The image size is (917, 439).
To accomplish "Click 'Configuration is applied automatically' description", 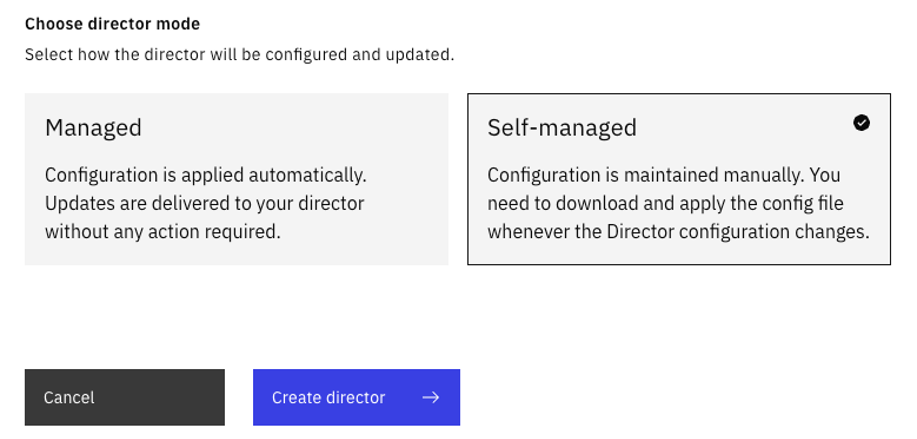I will (x=206, y=203).
